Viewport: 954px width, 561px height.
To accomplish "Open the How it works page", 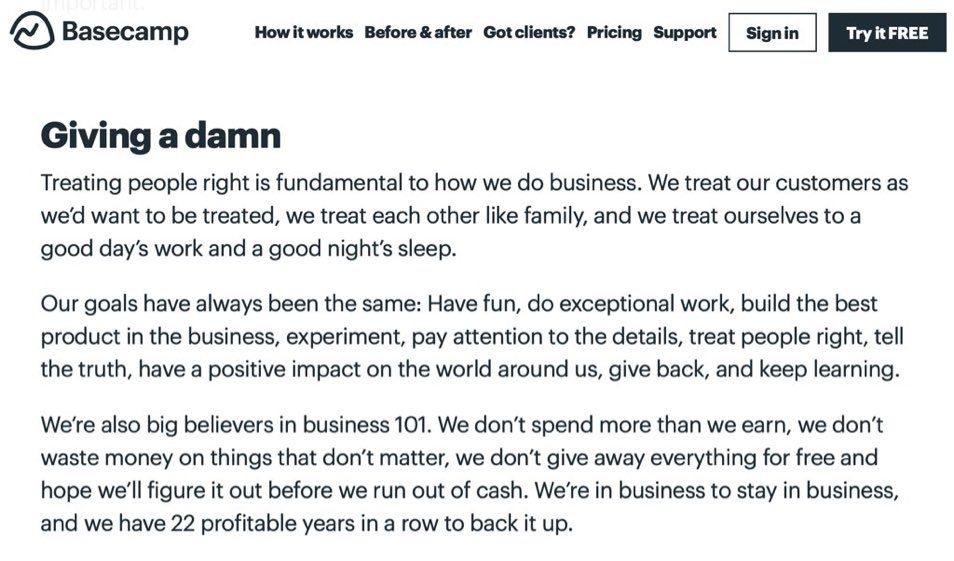I will pos(303,32).
